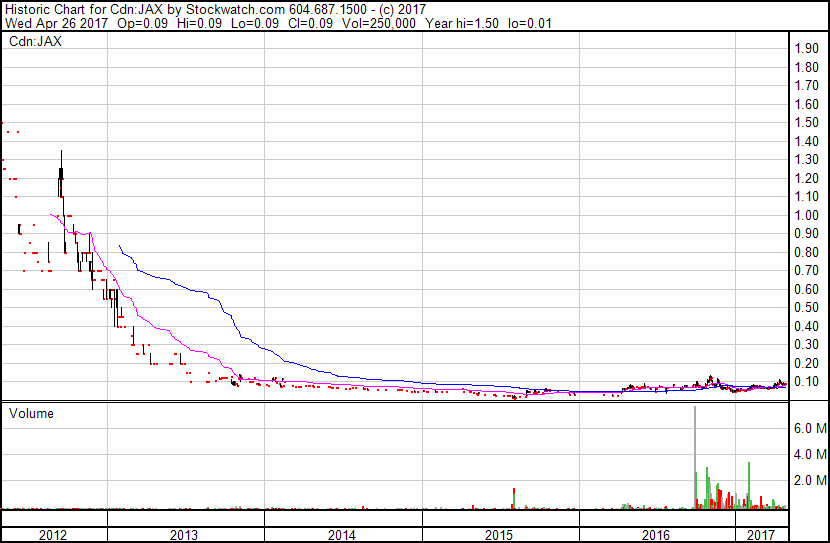This screenshot has width=830, height=543.
Task: Click the start of blue moving average line
Action: click(120, 246)
